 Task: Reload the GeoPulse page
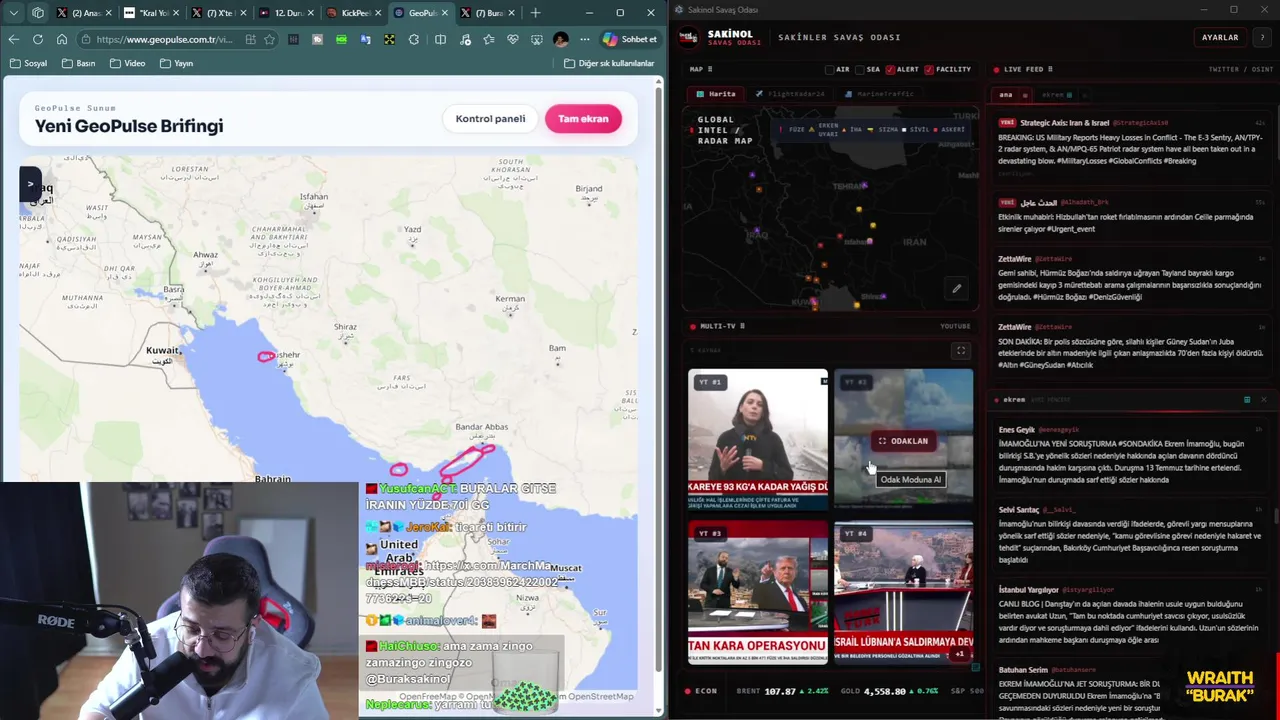point(37,39)
